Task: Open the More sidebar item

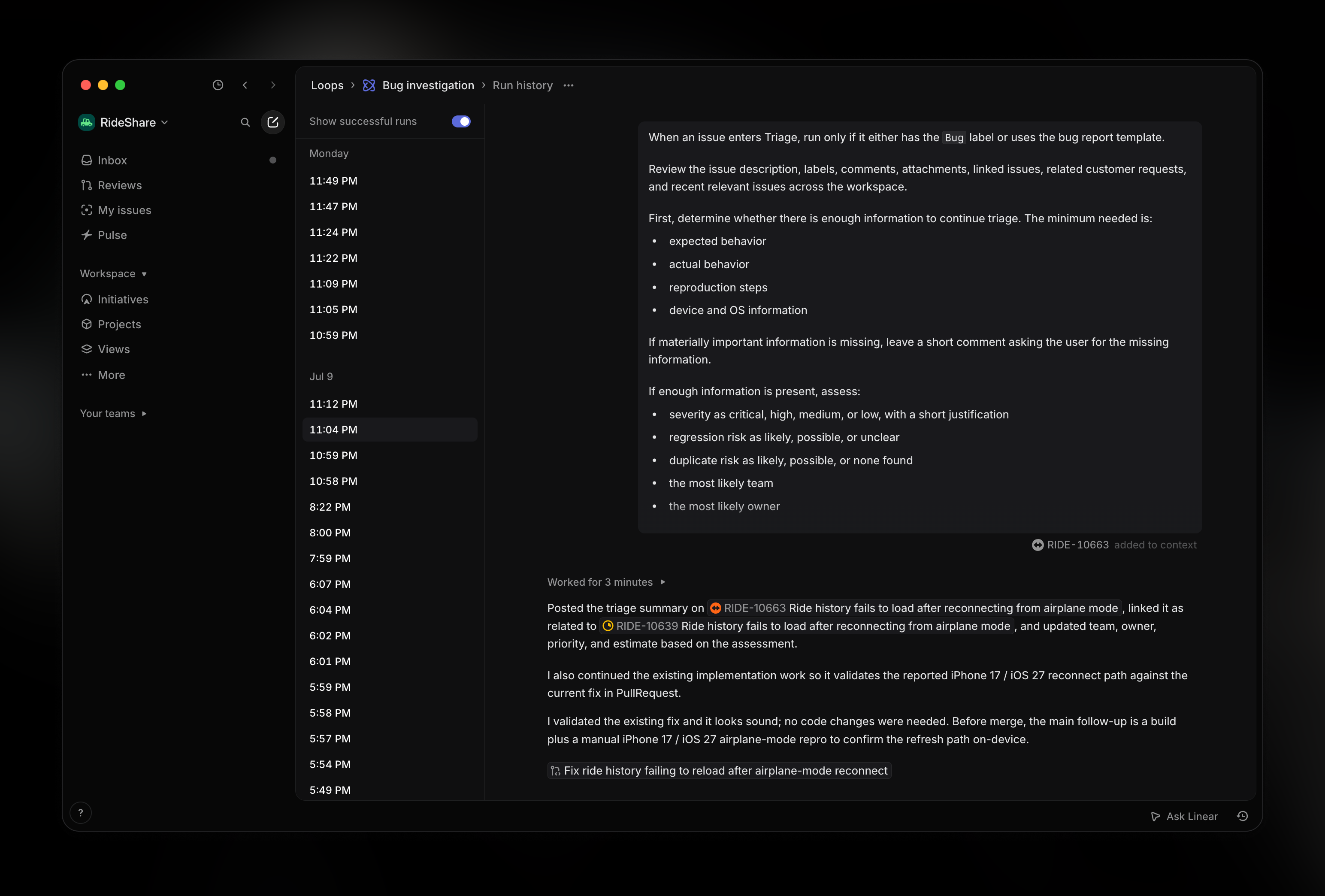Action: [x=178, y=375]
